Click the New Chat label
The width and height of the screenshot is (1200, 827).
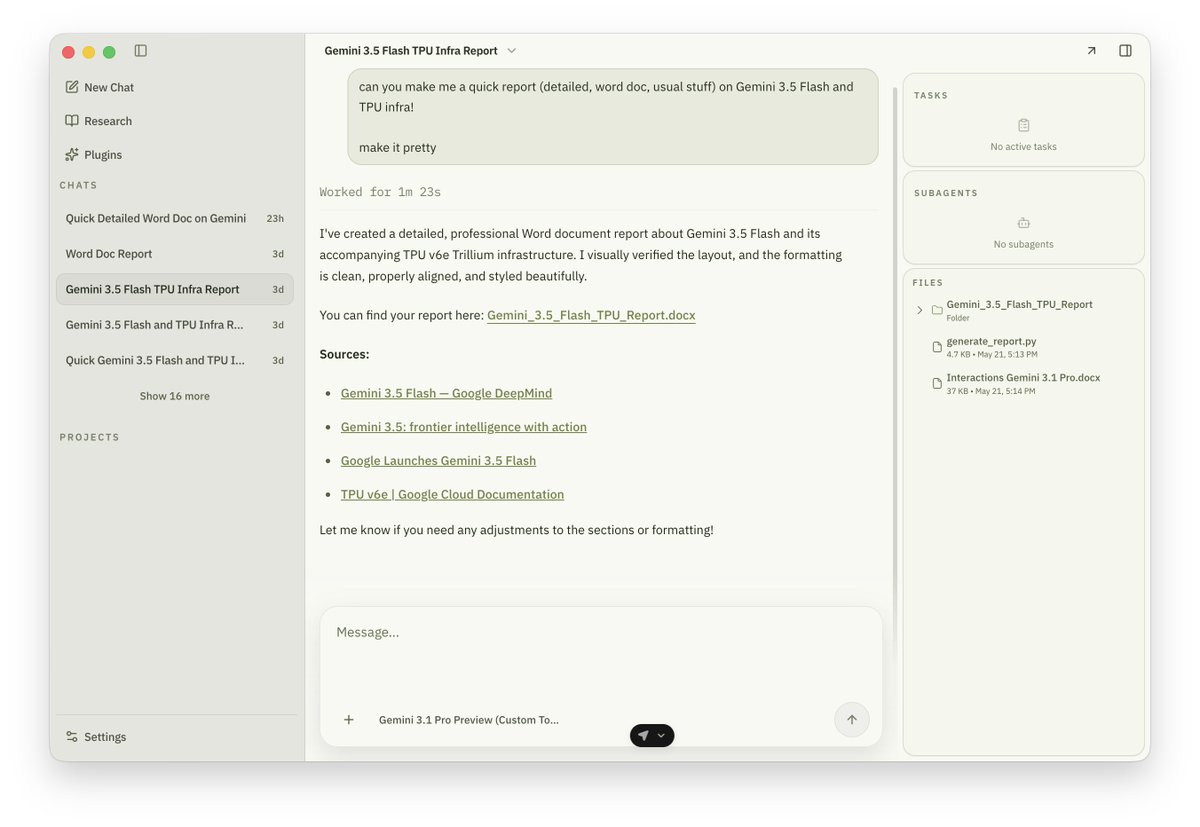click(109, 87)
